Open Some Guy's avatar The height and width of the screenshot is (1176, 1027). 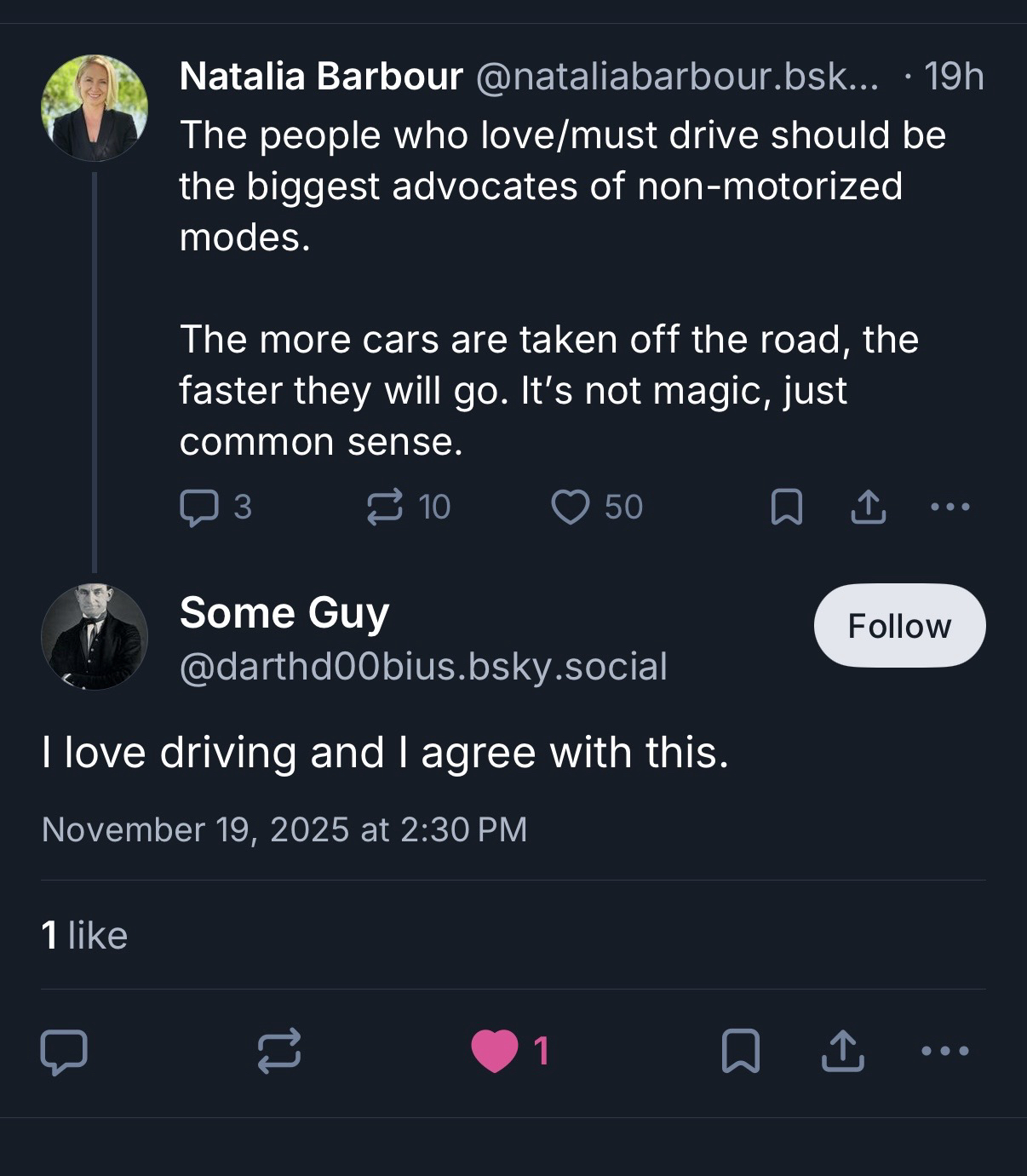tap(95, 636)
